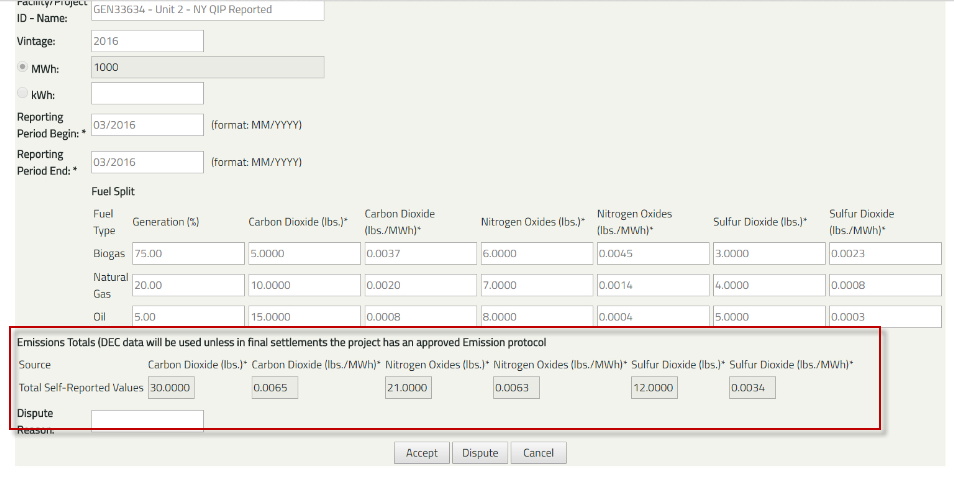
Task: Edit the Biogas Generation percentage field
Action: pos(185,254)
